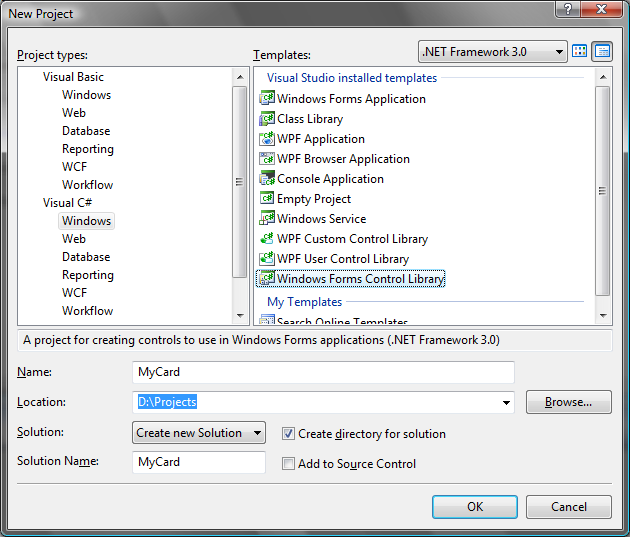Switch templates to small icons view
The width and height of the screenshot is (630, 537).
(602, 51)
